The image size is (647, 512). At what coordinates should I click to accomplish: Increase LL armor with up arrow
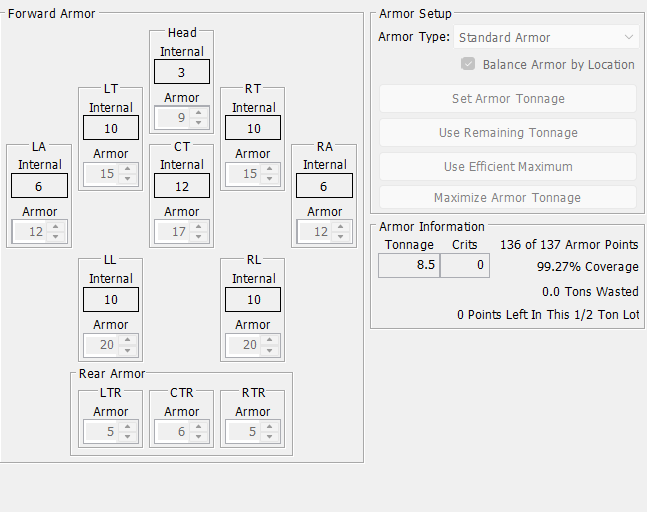[x=128, y=340]
